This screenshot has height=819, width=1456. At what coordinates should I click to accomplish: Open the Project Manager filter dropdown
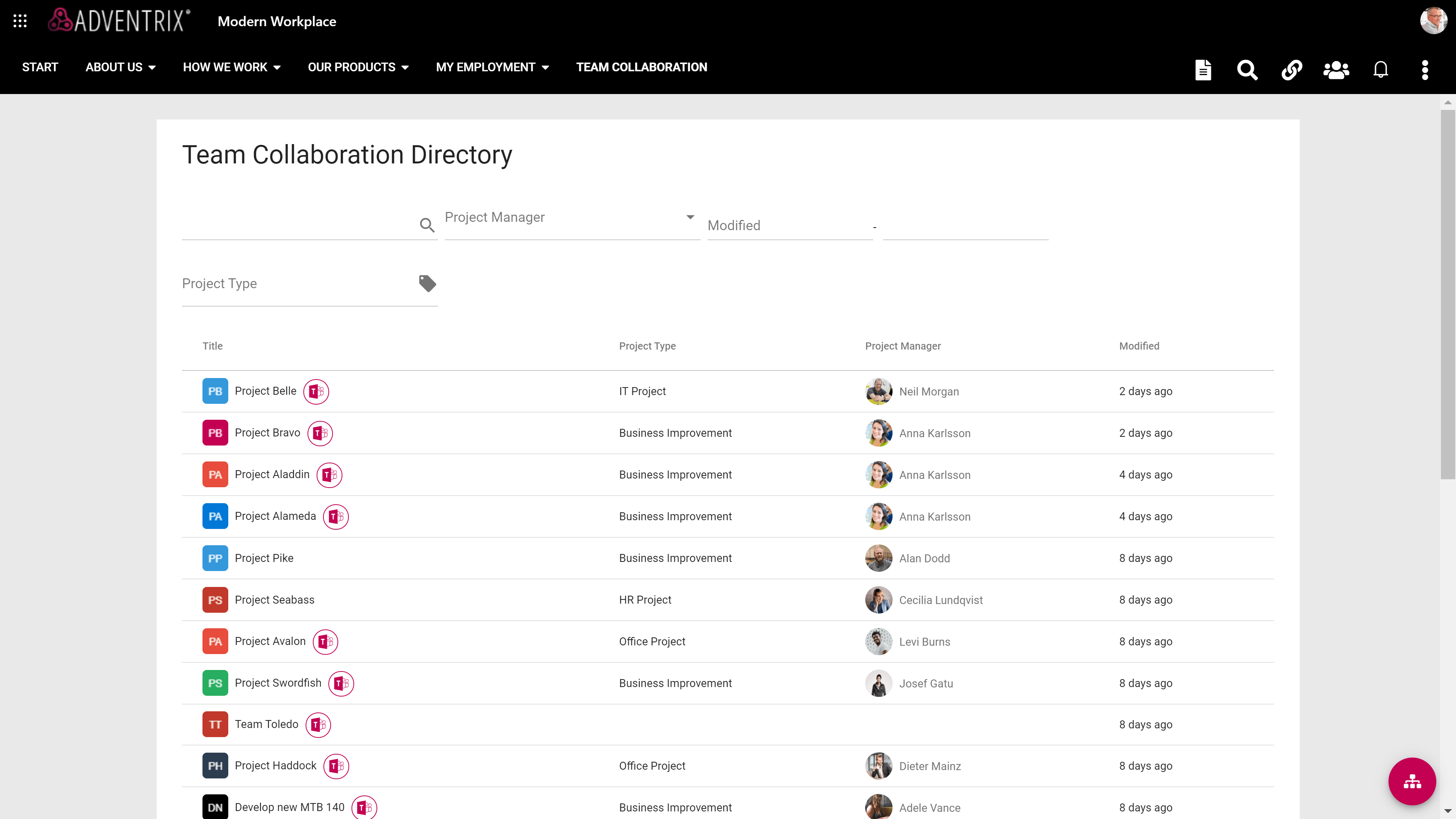[x=572, y=218]
